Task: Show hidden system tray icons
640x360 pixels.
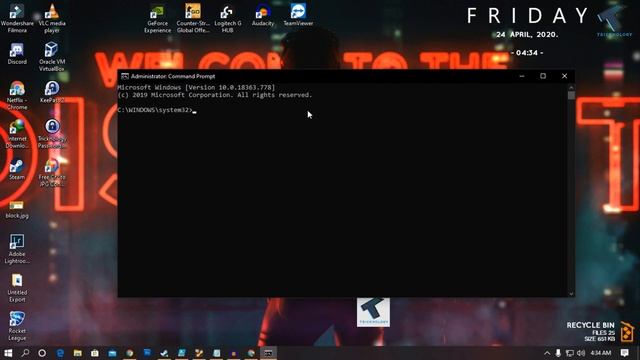Action: (547, 353)
